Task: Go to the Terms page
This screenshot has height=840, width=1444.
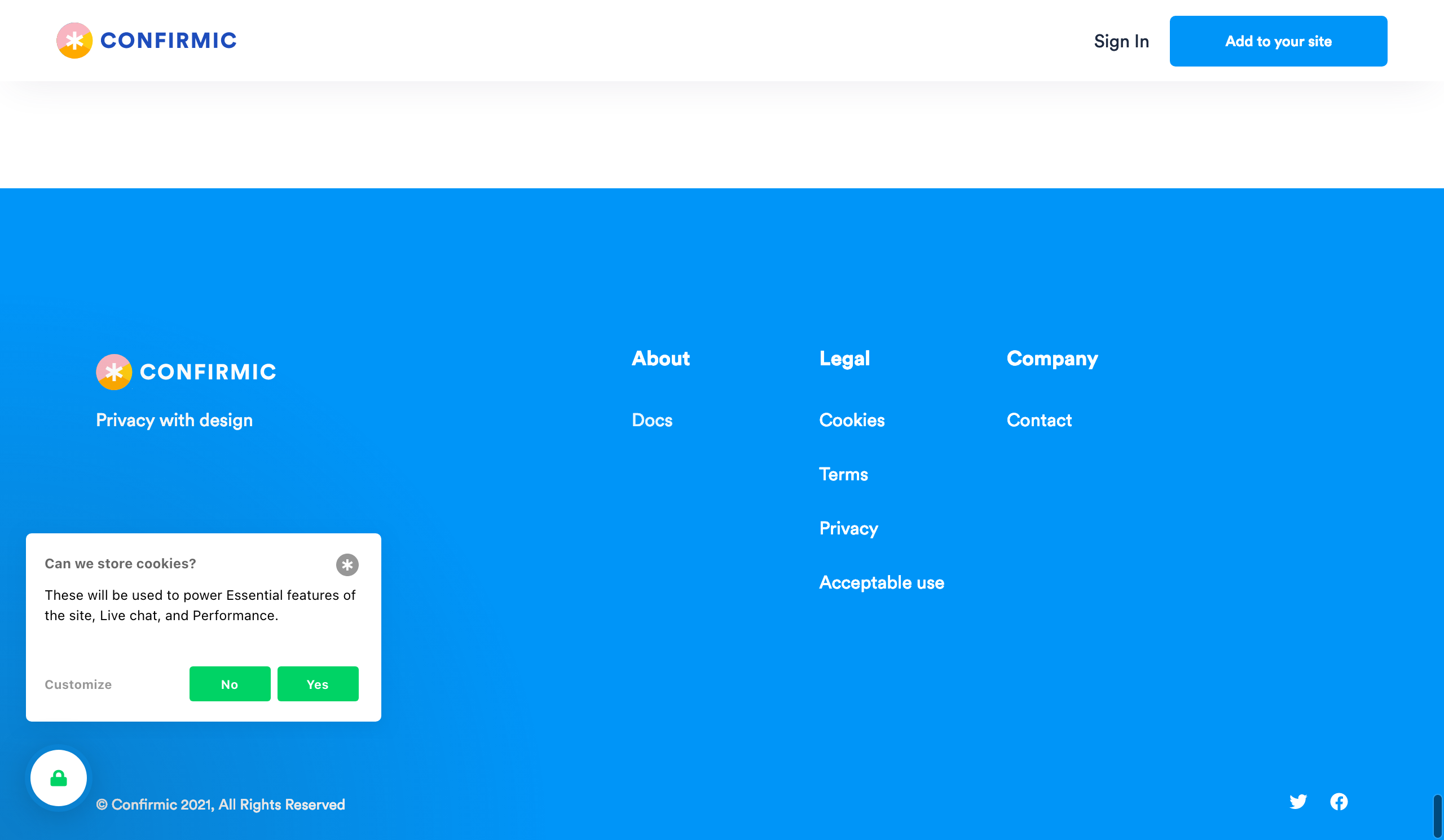Action: point(843,474)
